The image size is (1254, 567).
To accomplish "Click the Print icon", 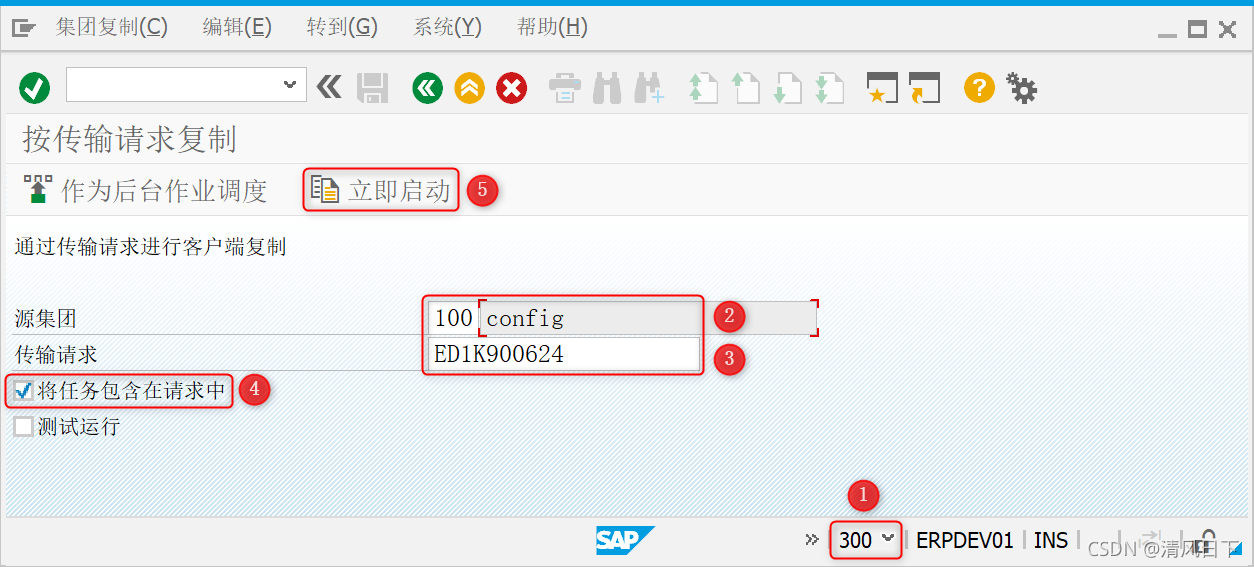I will 565,88.
